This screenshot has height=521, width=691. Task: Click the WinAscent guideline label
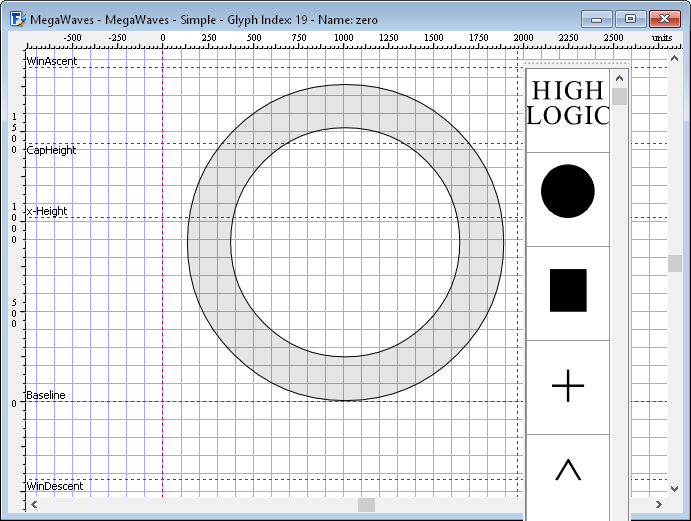[52, 61]
